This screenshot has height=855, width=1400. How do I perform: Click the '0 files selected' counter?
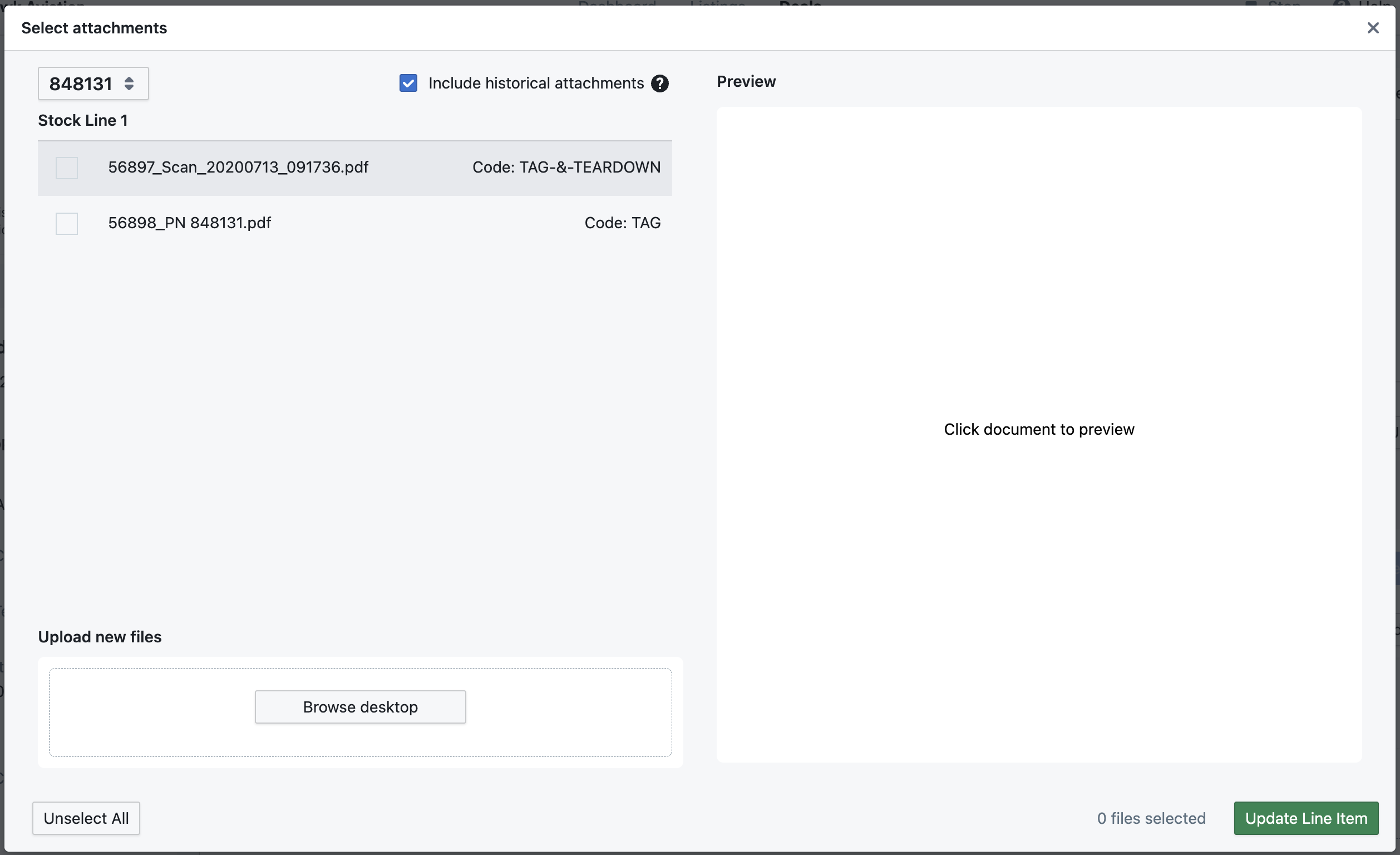[1151, 818]
